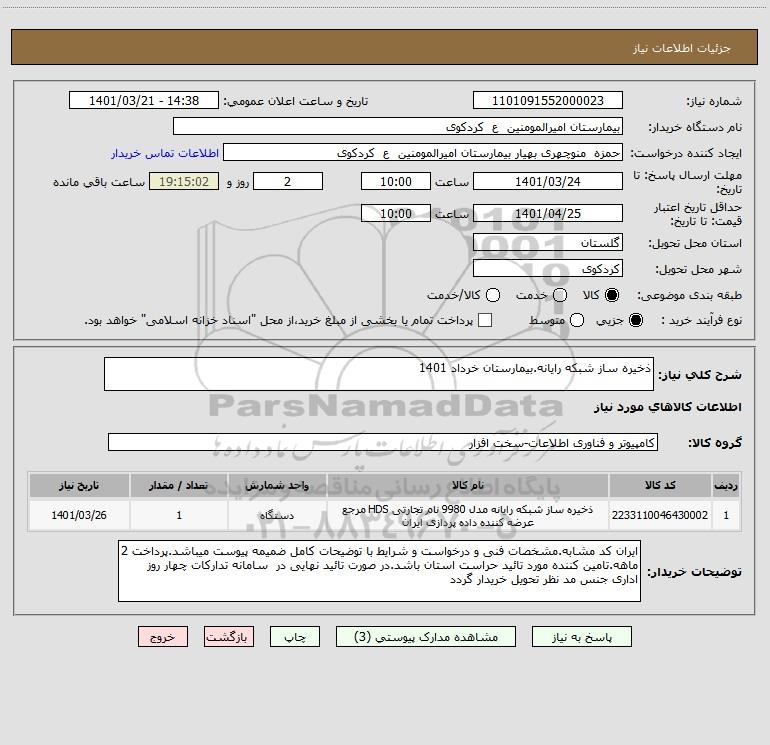Click the quantity cell showing 1
Image resolution: width=770 pixels, height=745 pixels.
tap(179, 515)
